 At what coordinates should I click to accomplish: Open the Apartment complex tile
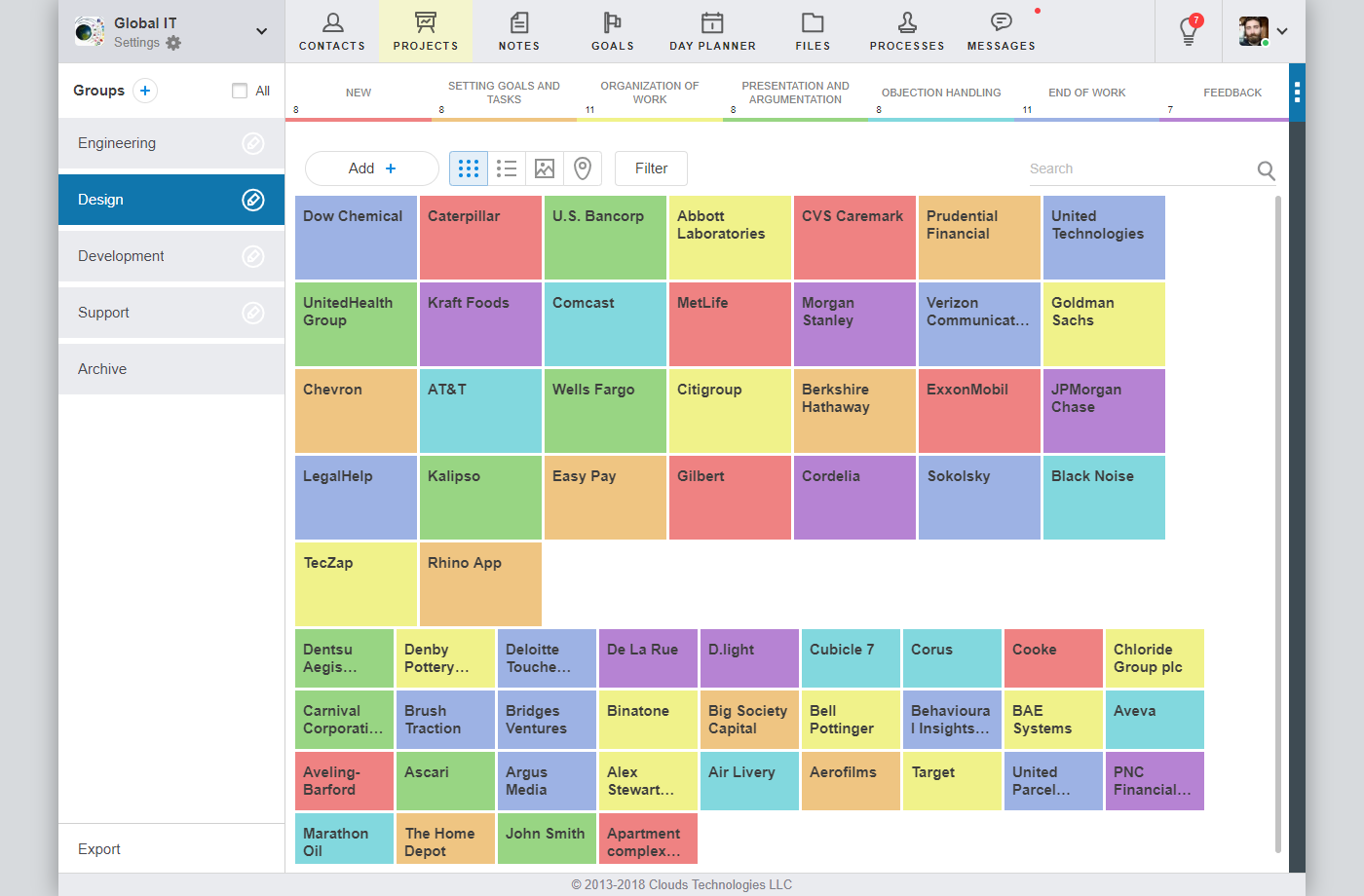[649, 839]
